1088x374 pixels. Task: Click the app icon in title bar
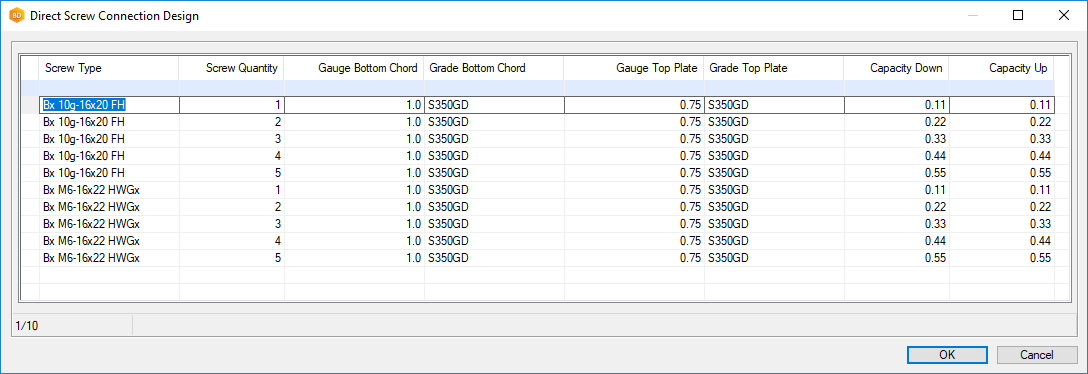click(18, 15)
